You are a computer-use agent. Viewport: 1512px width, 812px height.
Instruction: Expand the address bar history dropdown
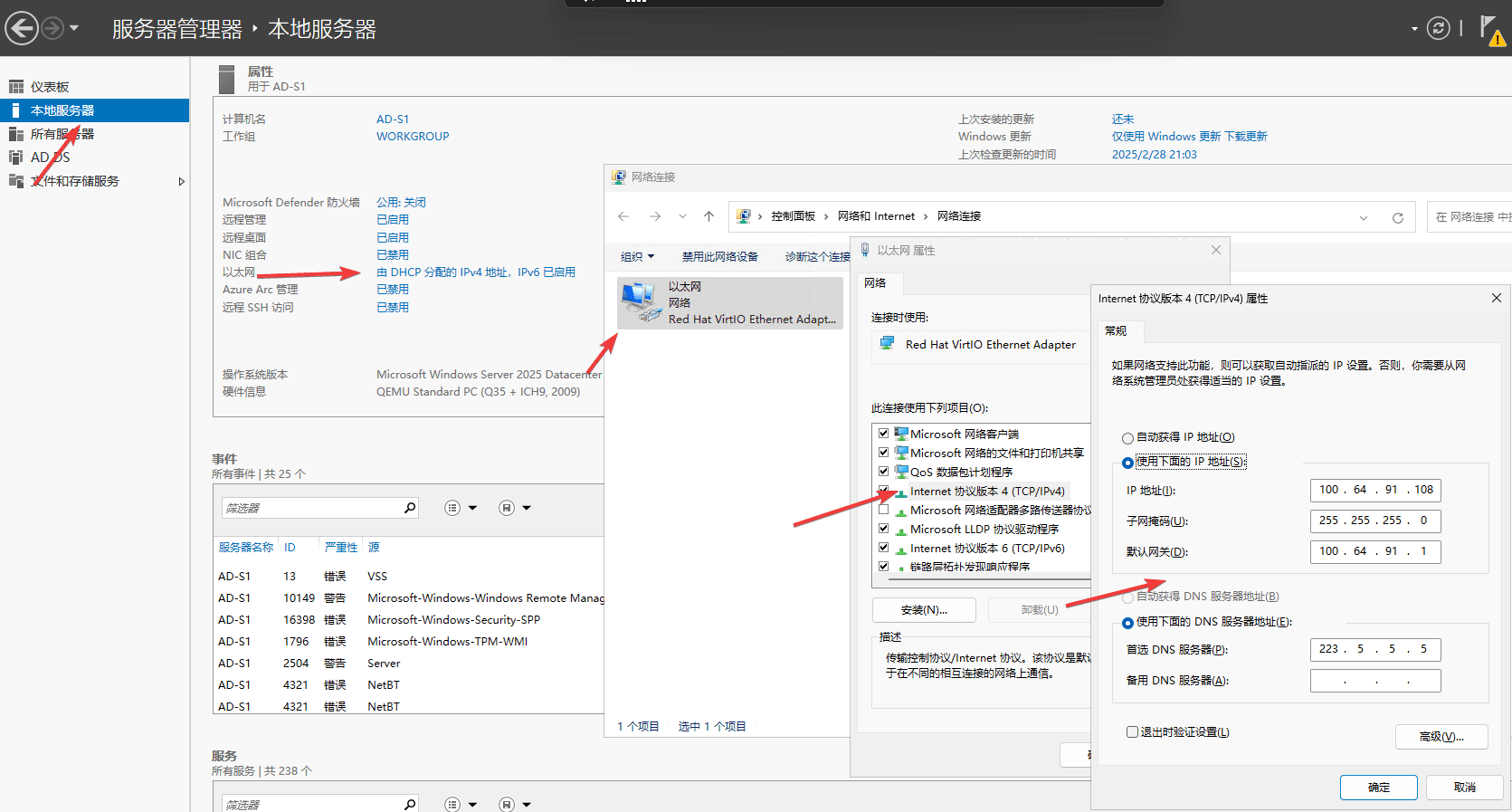pyautogui.click(x=1363, y=217)
